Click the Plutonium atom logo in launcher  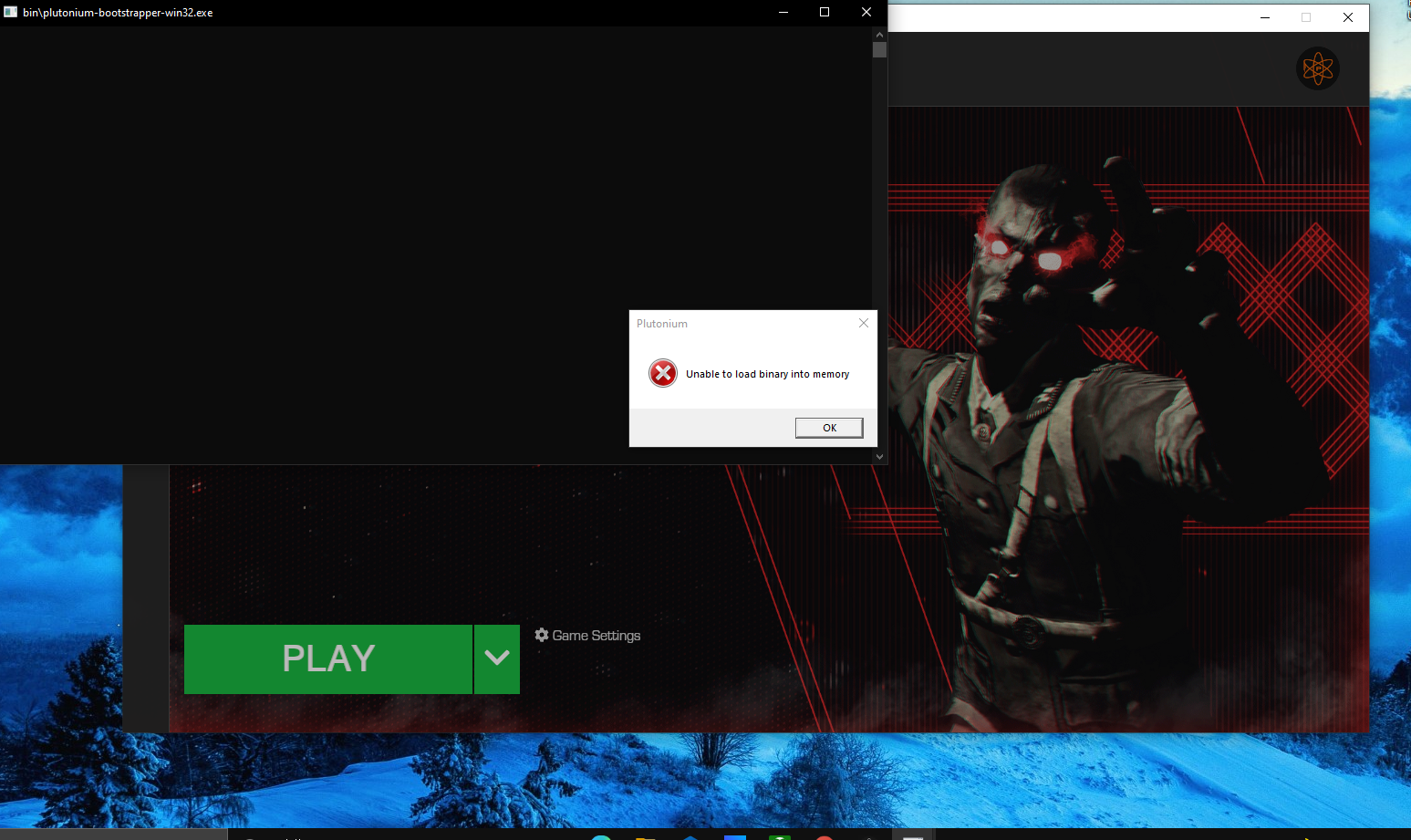pos(1318,68)
